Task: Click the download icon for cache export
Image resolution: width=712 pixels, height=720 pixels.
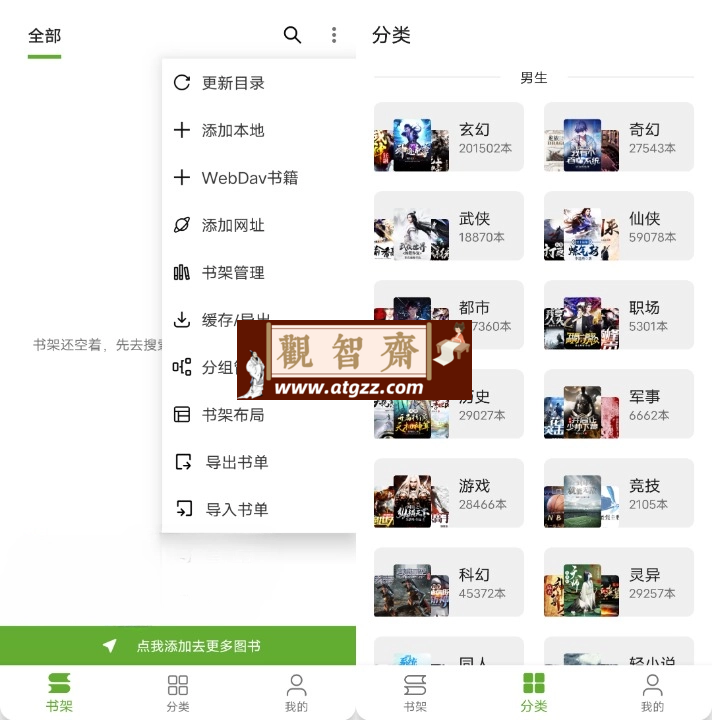Action: [182, 320]
